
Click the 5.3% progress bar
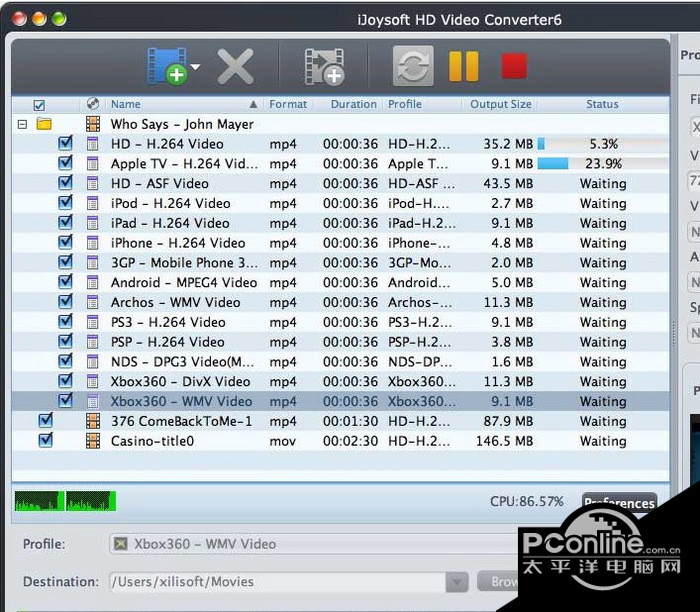pyautogui.click(x=603, y=144)
